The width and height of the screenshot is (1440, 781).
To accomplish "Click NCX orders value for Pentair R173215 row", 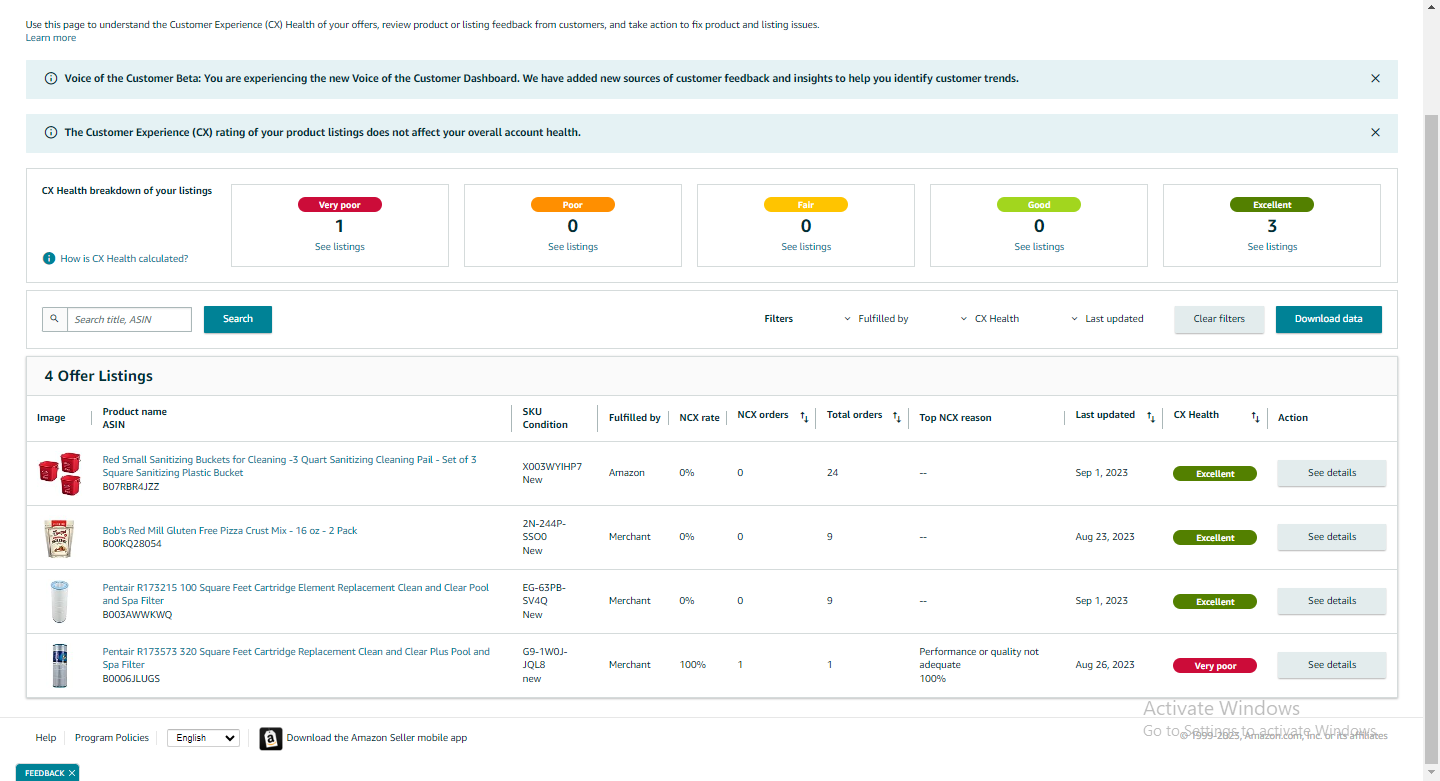I will [740, 601].
